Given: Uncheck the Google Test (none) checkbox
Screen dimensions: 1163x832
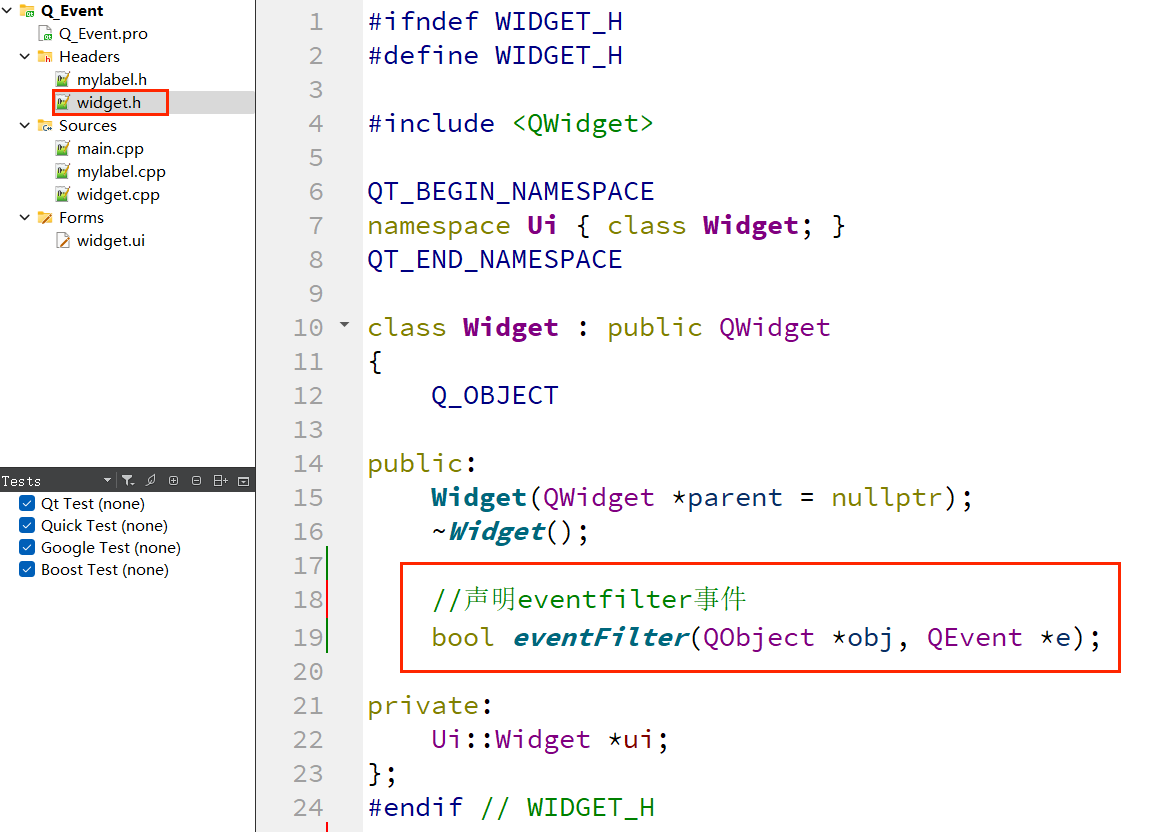Looking at the screenshot, I should [x=27, y=547].
